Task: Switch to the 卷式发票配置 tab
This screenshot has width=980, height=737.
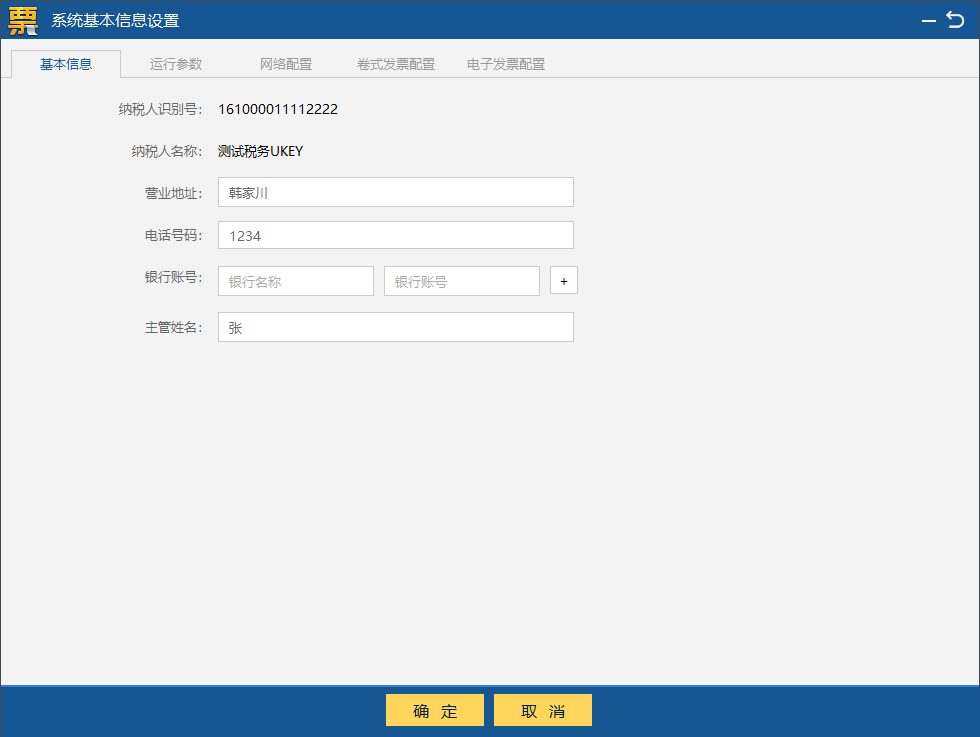Action: (396, 64)
